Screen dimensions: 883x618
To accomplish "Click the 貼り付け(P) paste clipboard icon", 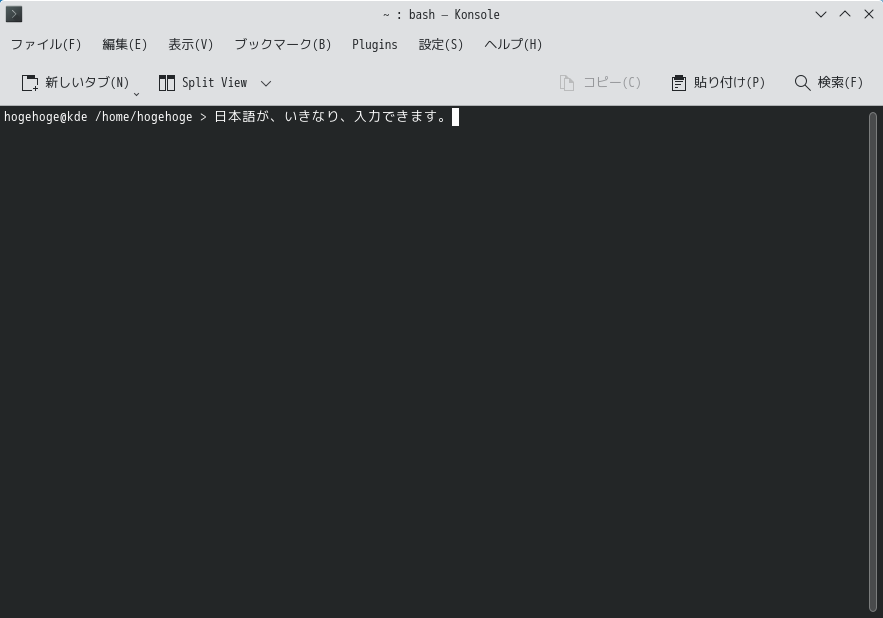I will [x=679, y=83].
